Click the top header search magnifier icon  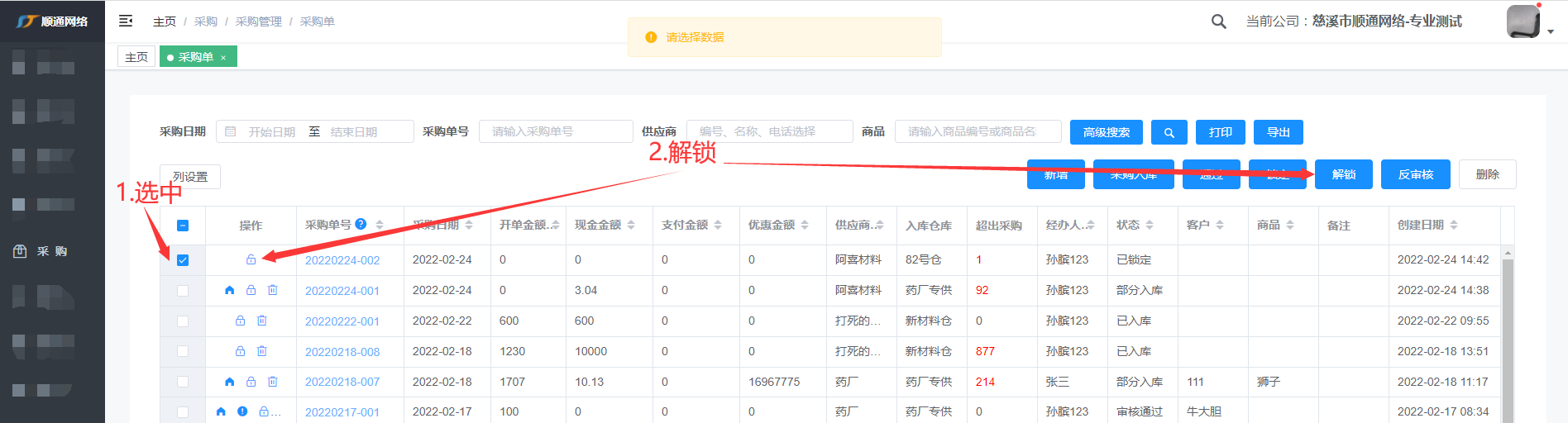coord(1218,21)
